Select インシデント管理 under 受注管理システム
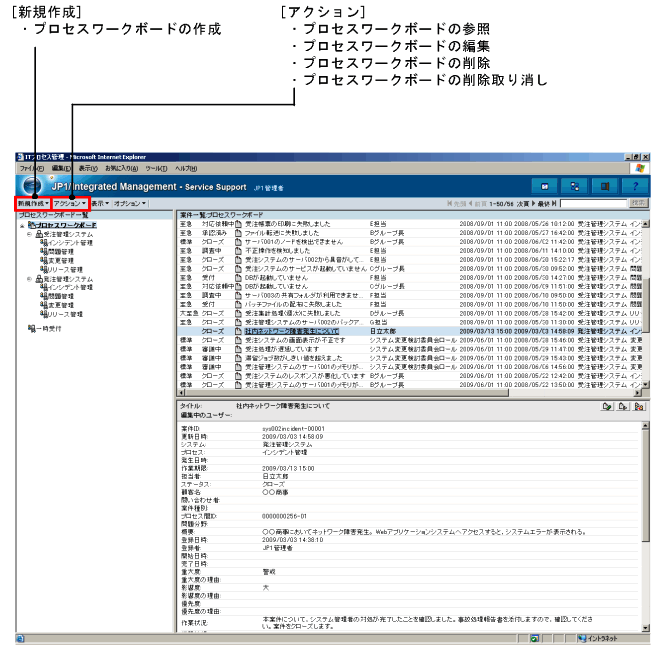The width and height of the screenshot is (652, 647). point(70,243)
